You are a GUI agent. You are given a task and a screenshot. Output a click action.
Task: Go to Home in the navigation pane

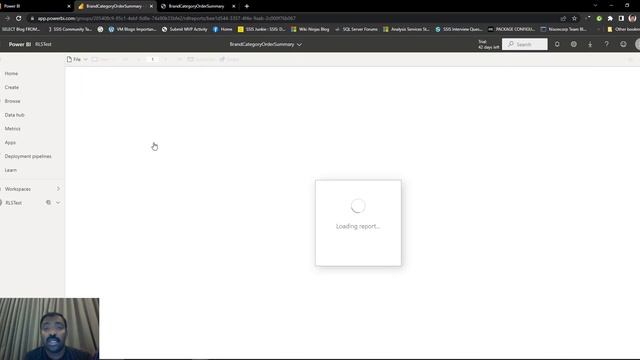click(11, 73)
